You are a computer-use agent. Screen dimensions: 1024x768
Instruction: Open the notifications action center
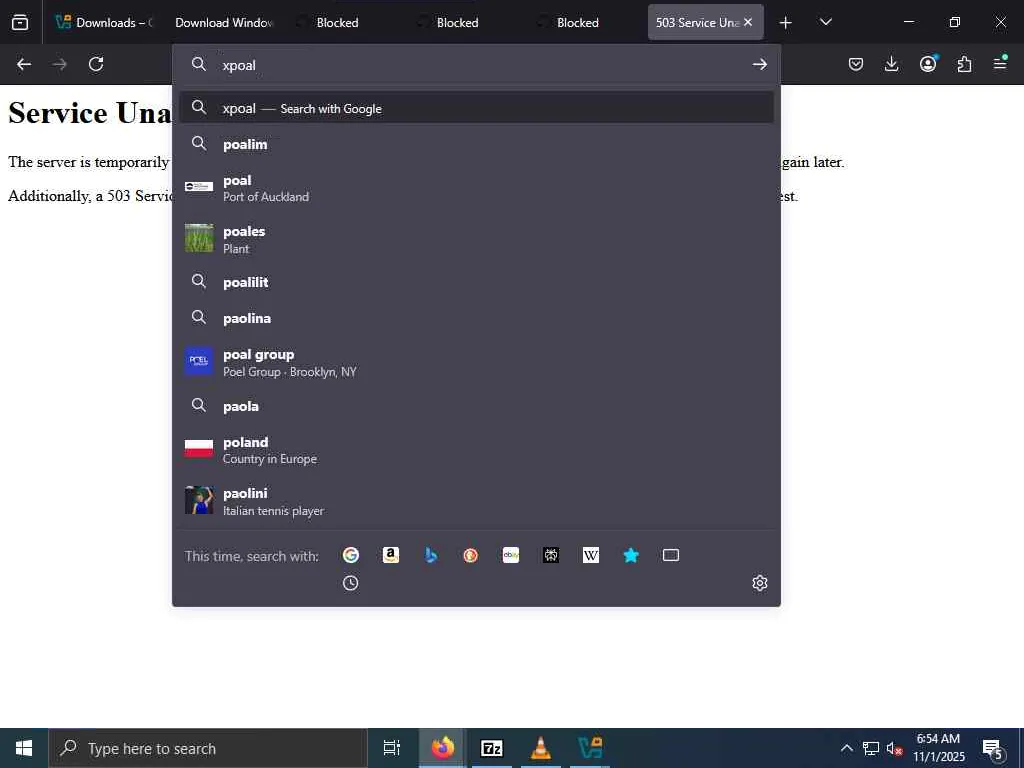(x=993, y=748)
